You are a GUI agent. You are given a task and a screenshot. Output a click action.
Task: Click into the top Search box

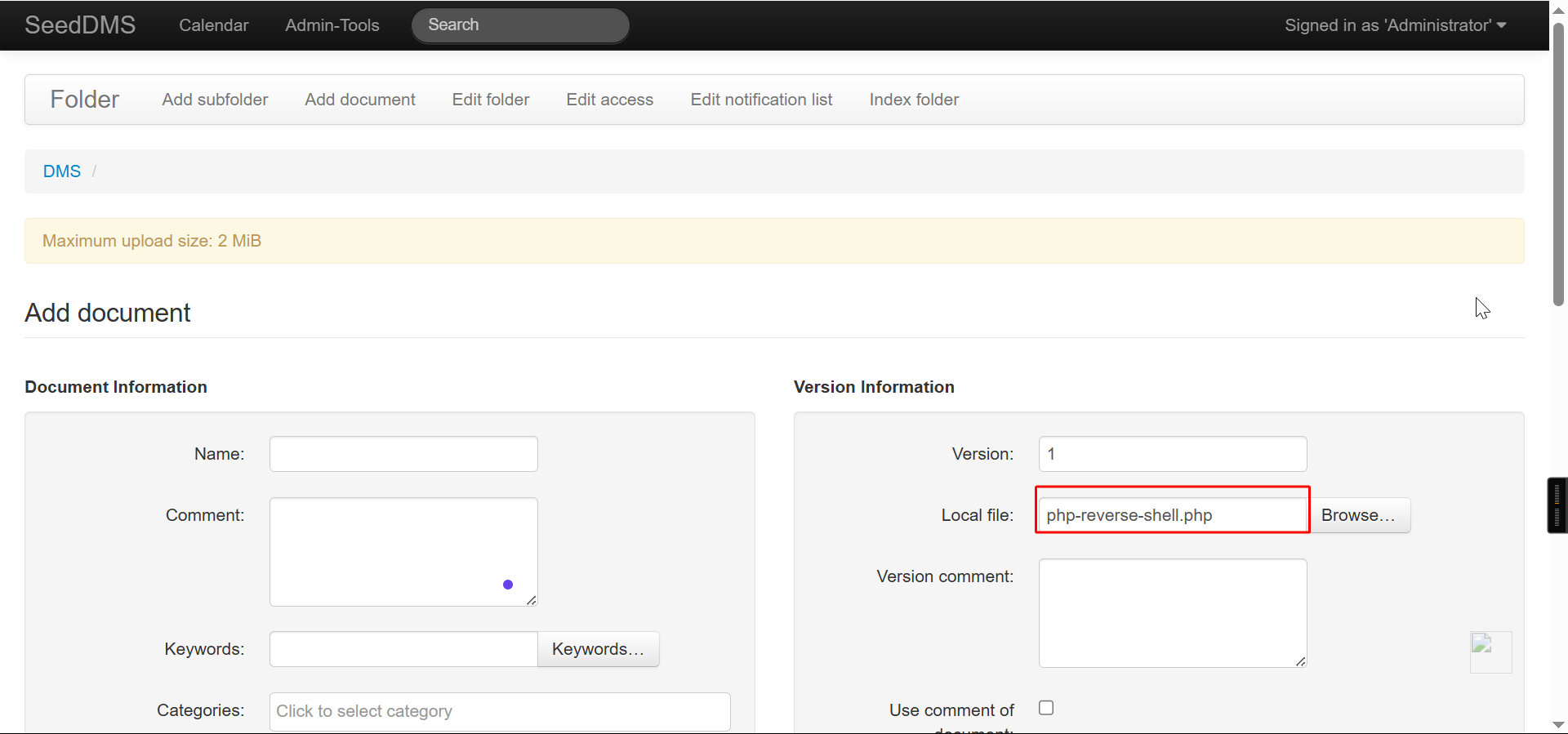[520, 25]
